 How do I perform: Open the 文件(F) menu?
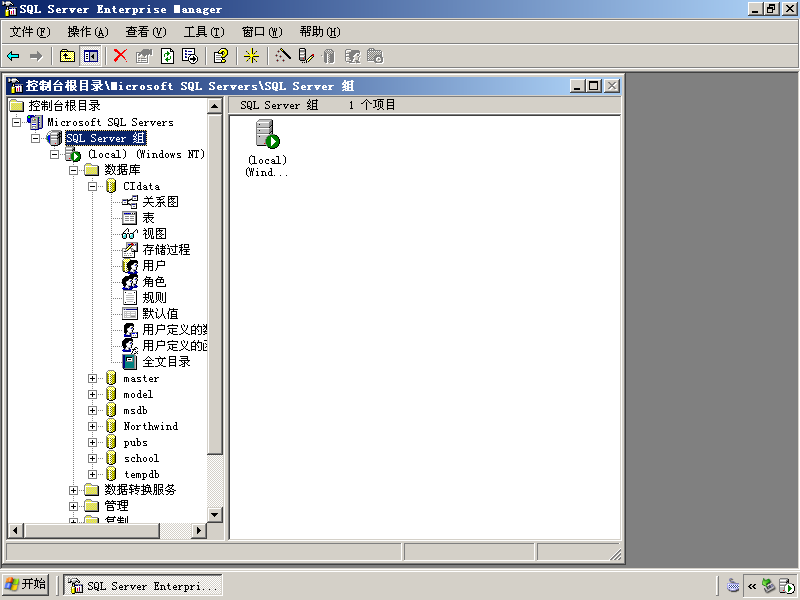[30, 32]
